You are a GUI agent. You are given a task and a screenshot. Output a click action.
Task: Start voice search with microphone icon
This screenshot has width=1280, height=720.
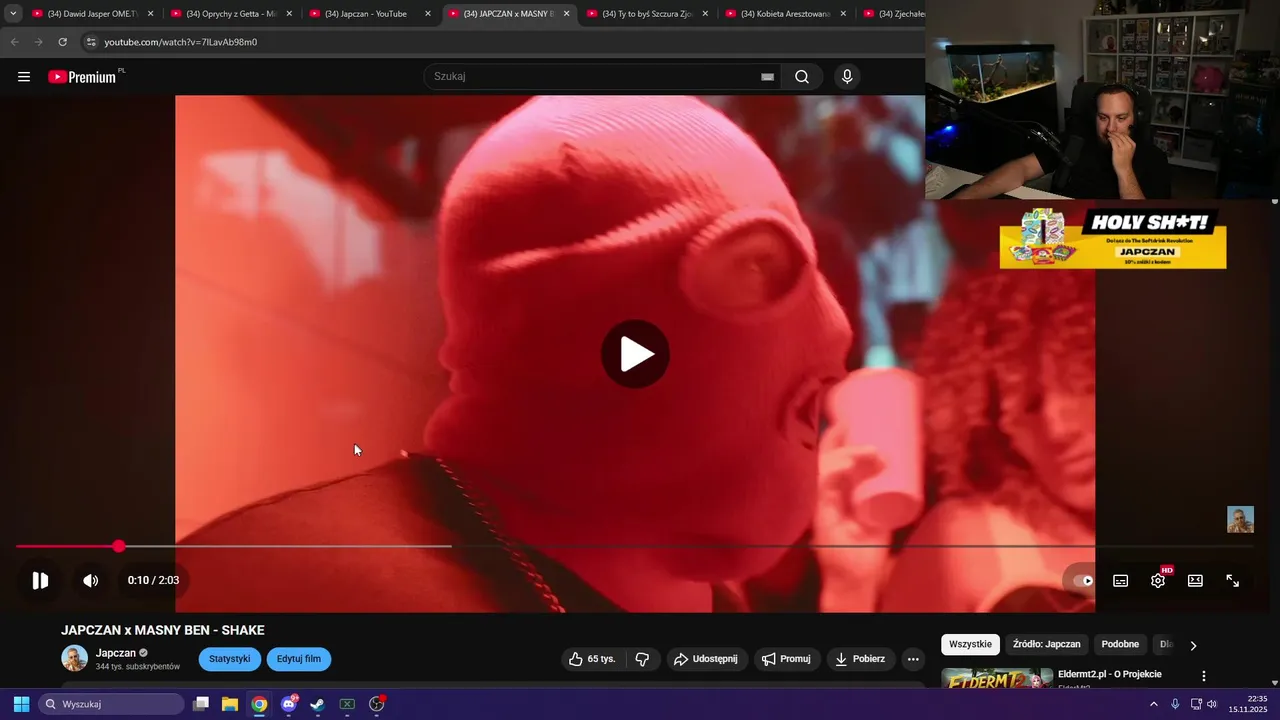point(847,77)
